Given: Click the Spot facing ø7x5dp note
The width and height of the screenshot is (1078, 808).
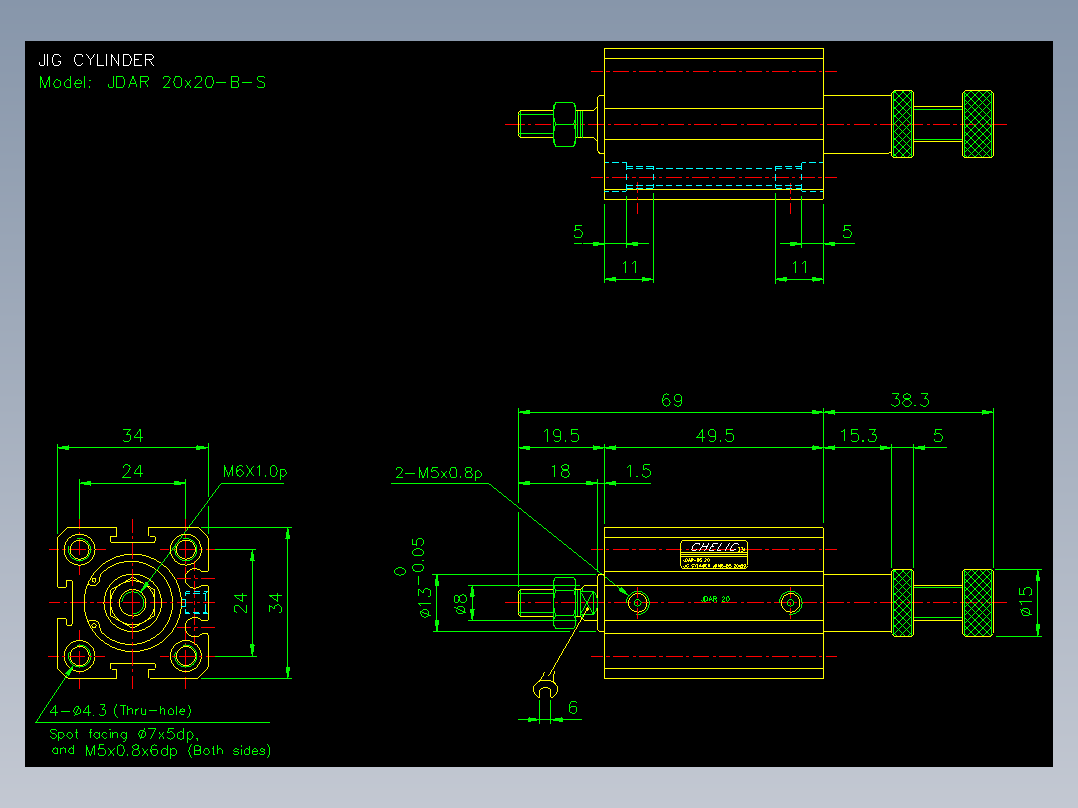Looking at the screenshot, I should tap(124, 734).
